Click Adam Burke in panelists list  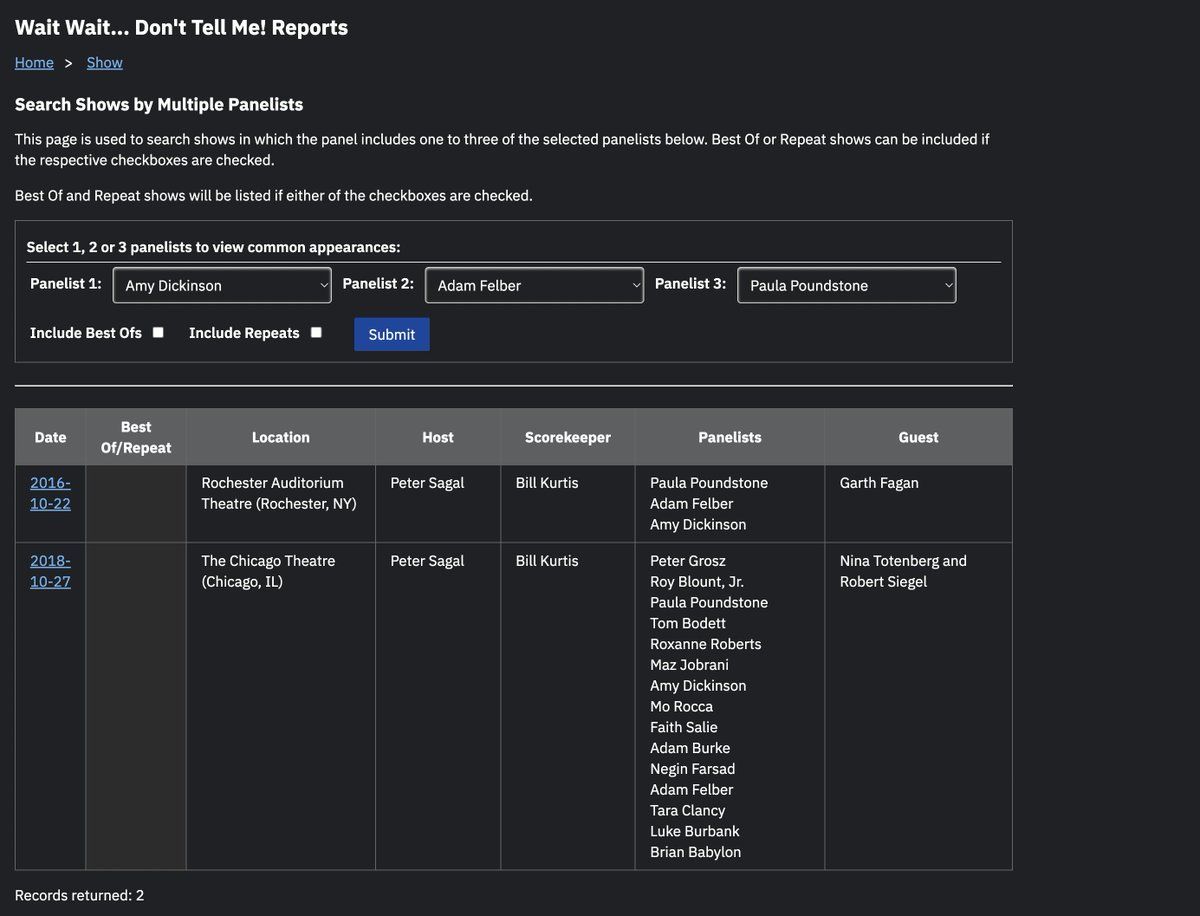(x=690, y=748)
